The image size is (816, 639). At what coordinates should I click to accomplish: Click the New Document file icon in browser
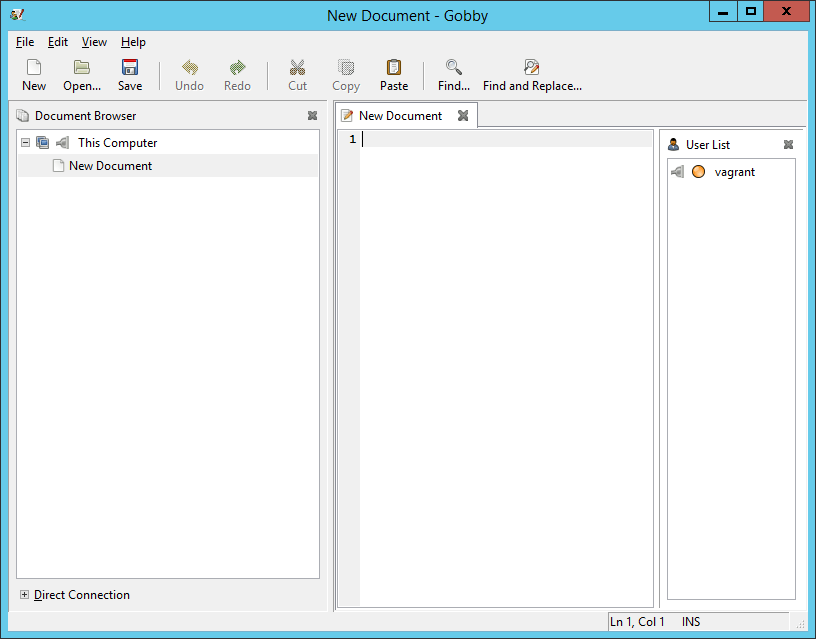click(x=59, y=165)
